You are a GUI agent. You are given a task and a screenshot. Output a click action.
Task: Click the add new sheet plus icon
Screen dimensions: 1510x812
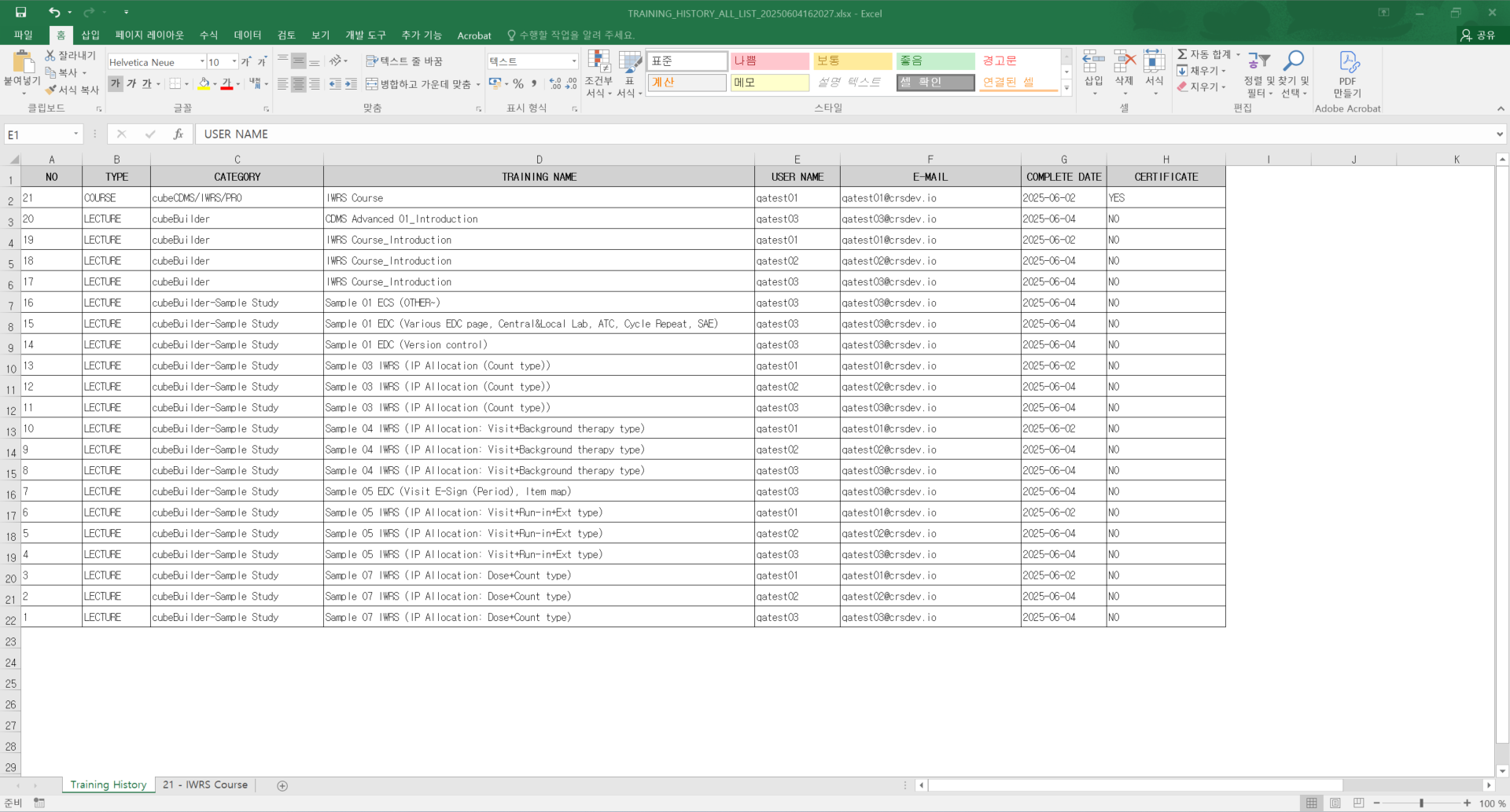282,785
